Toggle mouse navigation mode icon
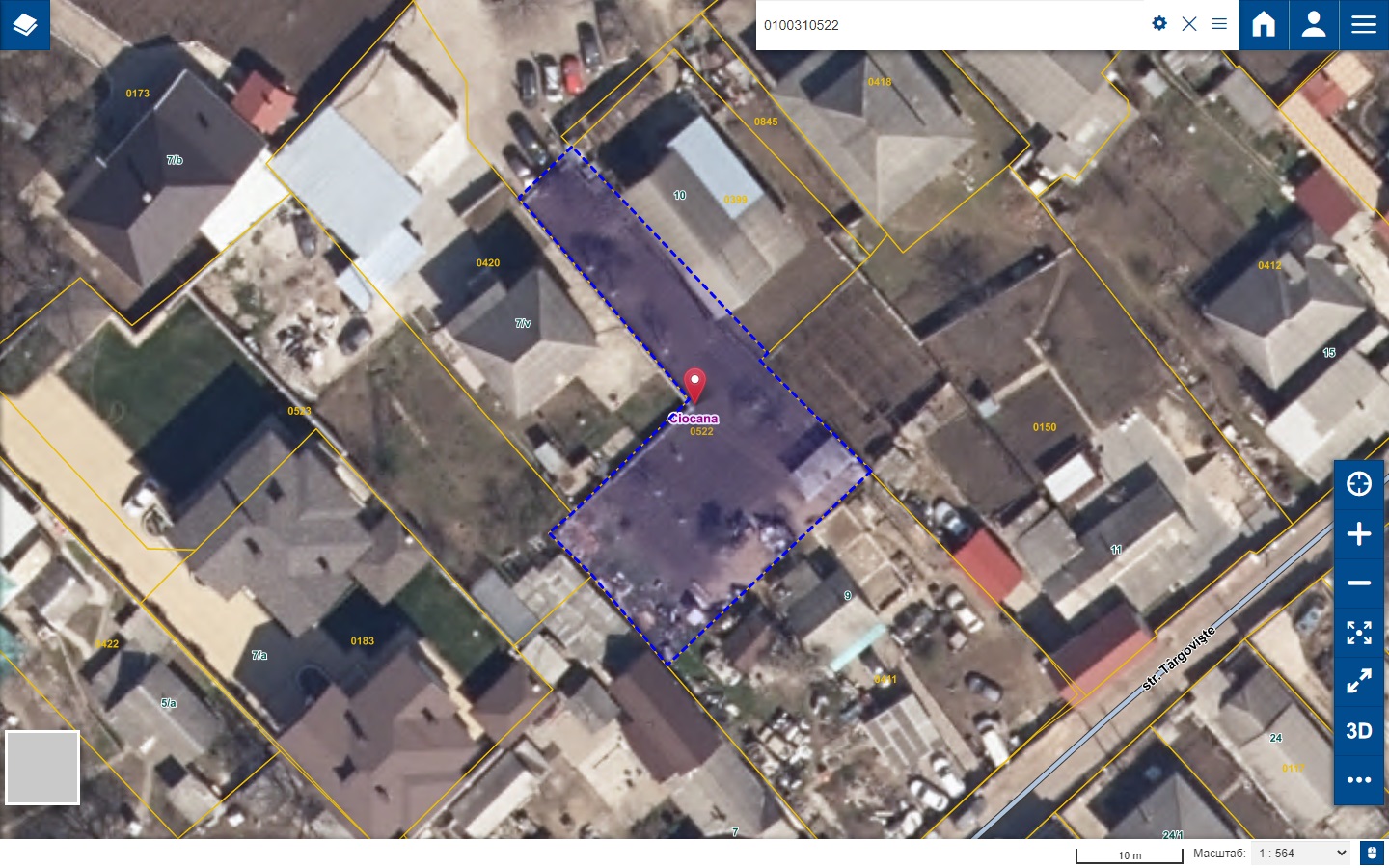 tap(1372, 854)
